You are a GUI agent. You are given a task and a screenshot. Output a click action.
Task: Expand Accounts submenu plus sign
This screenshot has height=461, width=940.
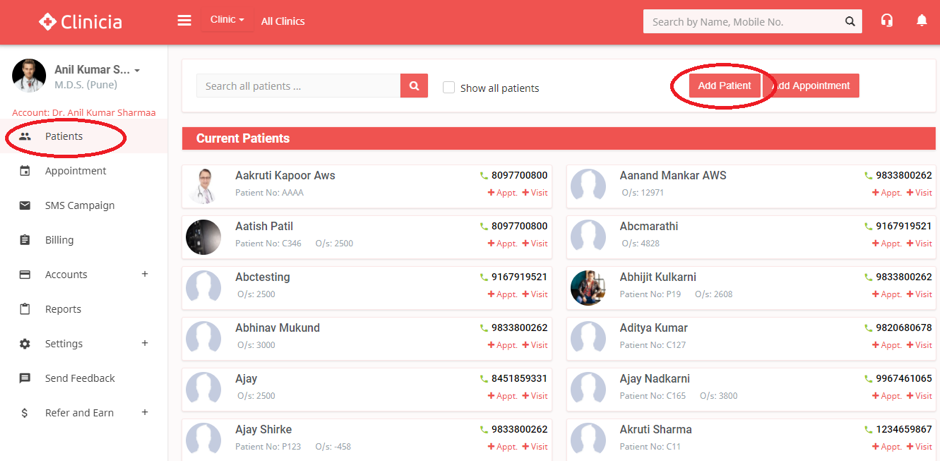145,274
